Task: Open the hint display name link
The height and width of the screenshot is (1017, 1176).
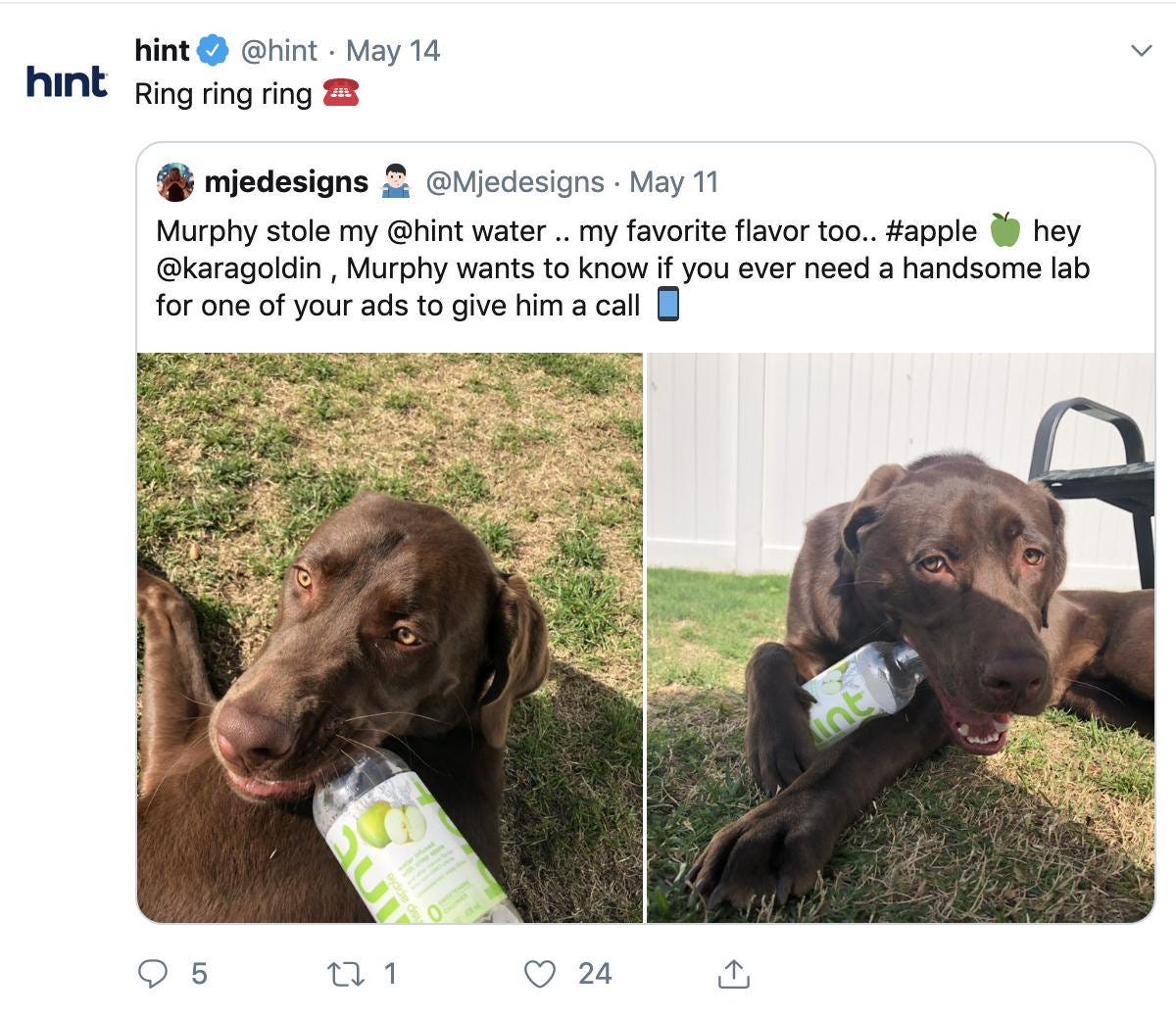Action: (x=162, y=50)
